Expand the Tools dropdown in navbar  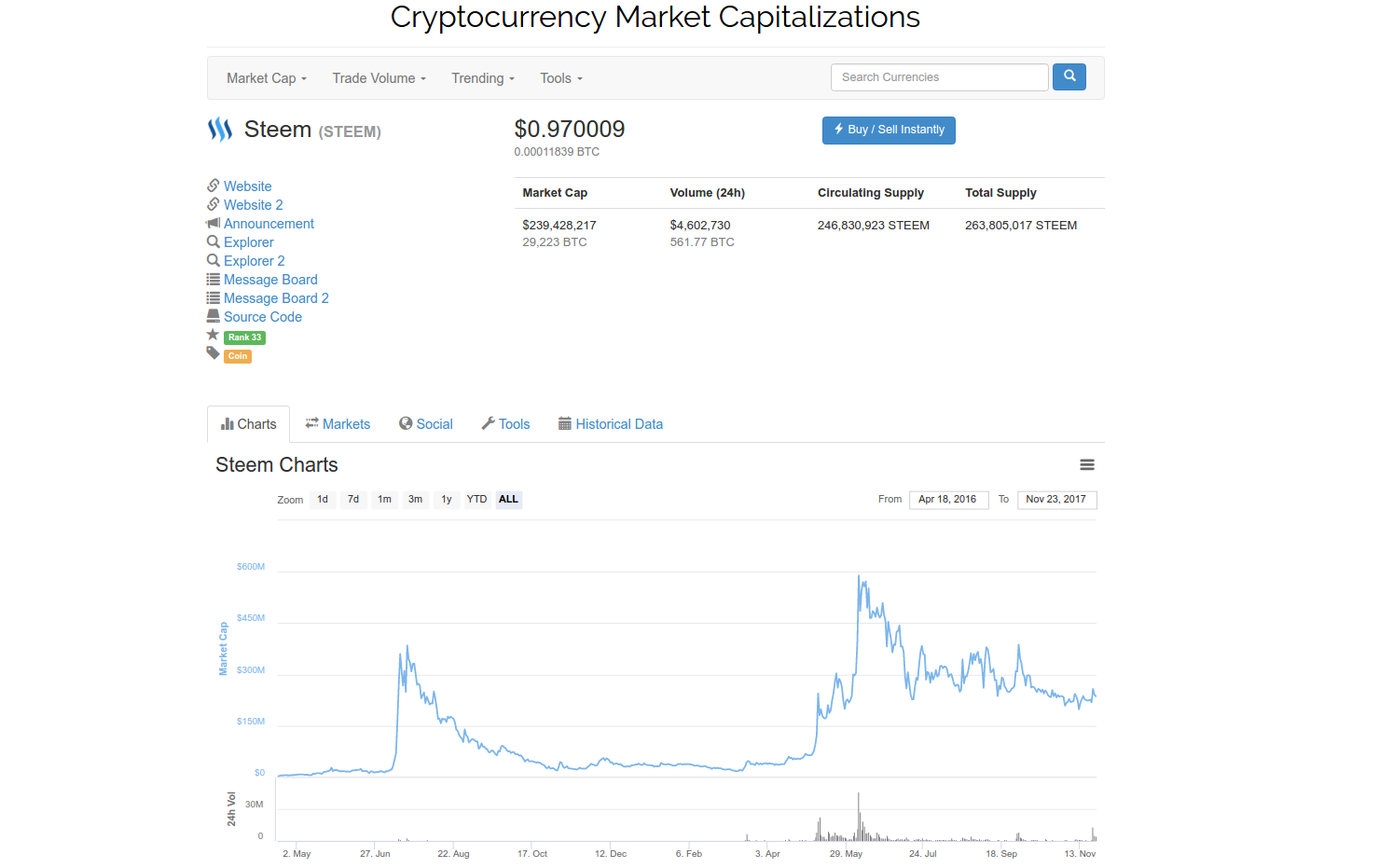point(561,78)
